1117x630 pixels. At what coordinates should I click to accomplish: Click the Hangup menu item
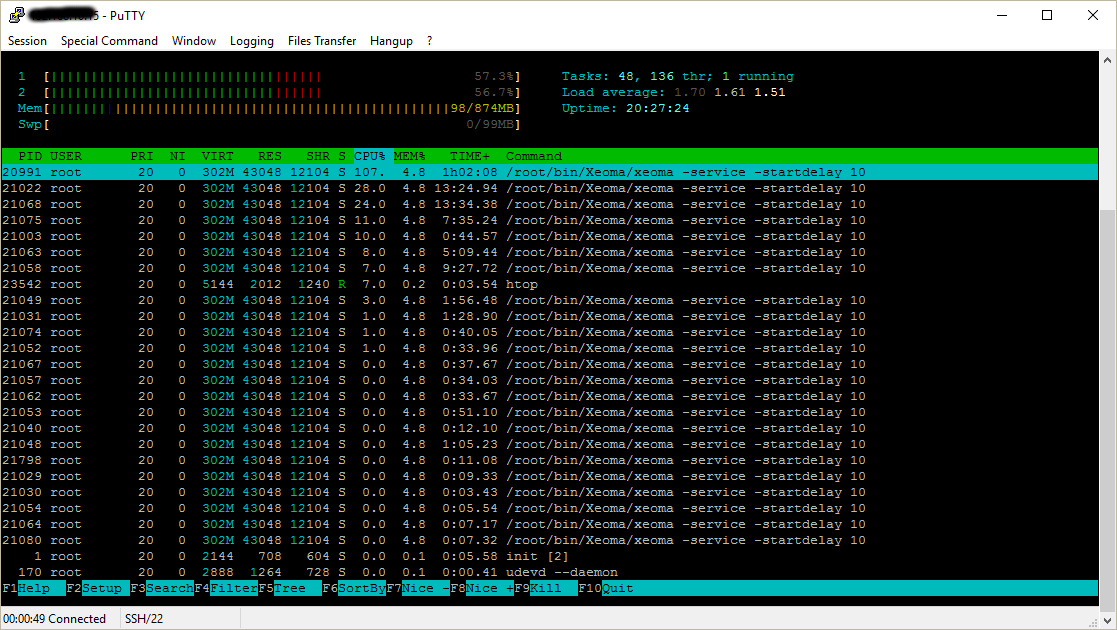click(x=391, y=41)
